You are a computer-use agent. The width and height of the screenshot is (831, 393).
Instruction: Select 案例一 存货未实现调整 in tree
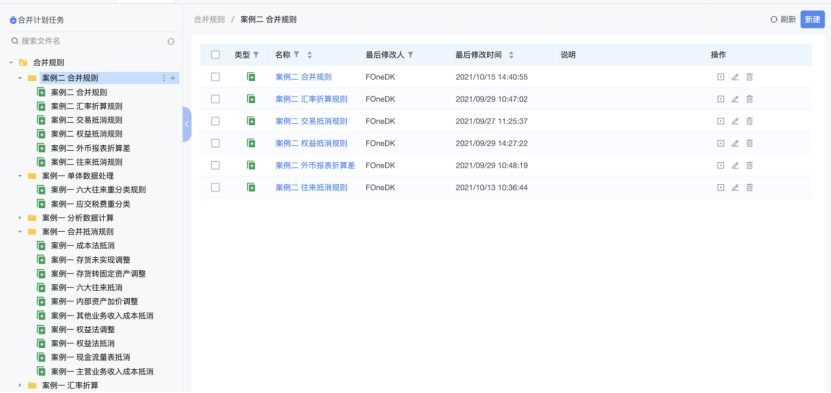click(91, 260)
